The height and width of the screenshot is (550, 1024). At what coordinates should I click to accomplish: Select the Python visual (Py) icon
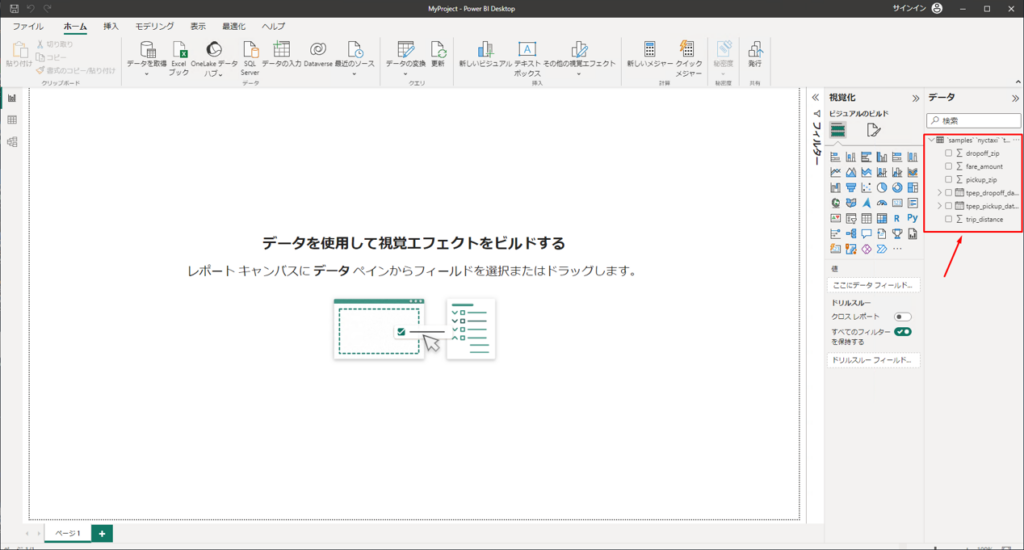click(x=912, y=217)
